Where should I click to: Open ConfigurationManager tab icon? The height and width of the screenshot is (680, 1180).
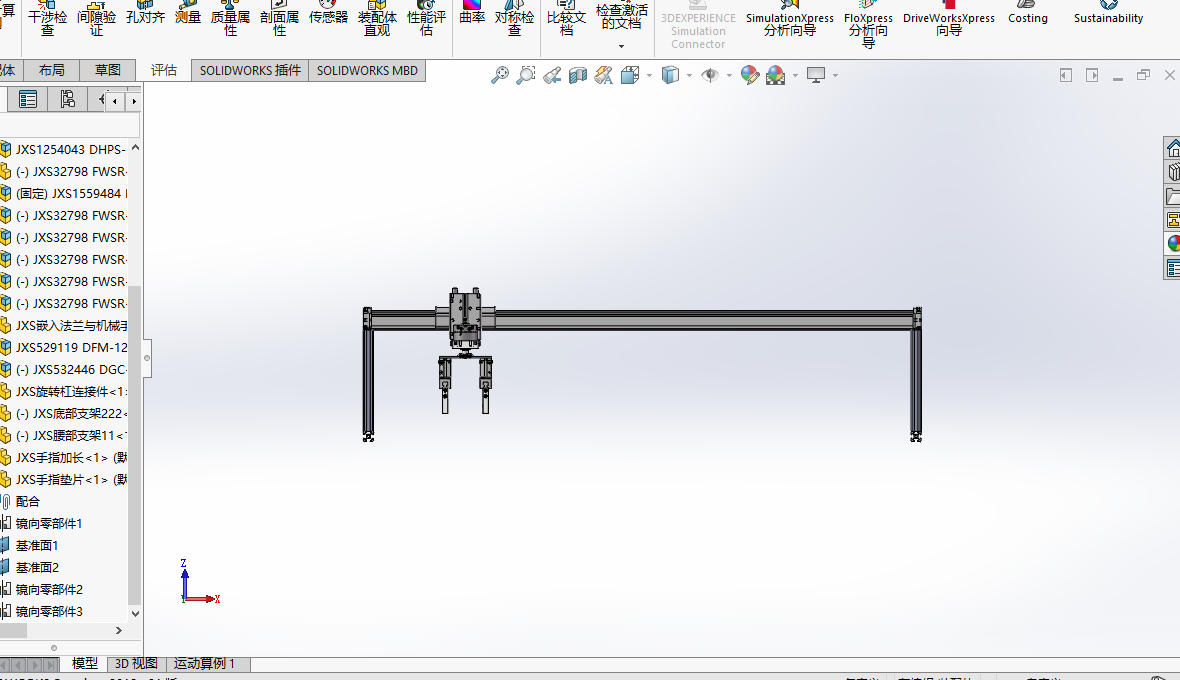click(67, 99)
